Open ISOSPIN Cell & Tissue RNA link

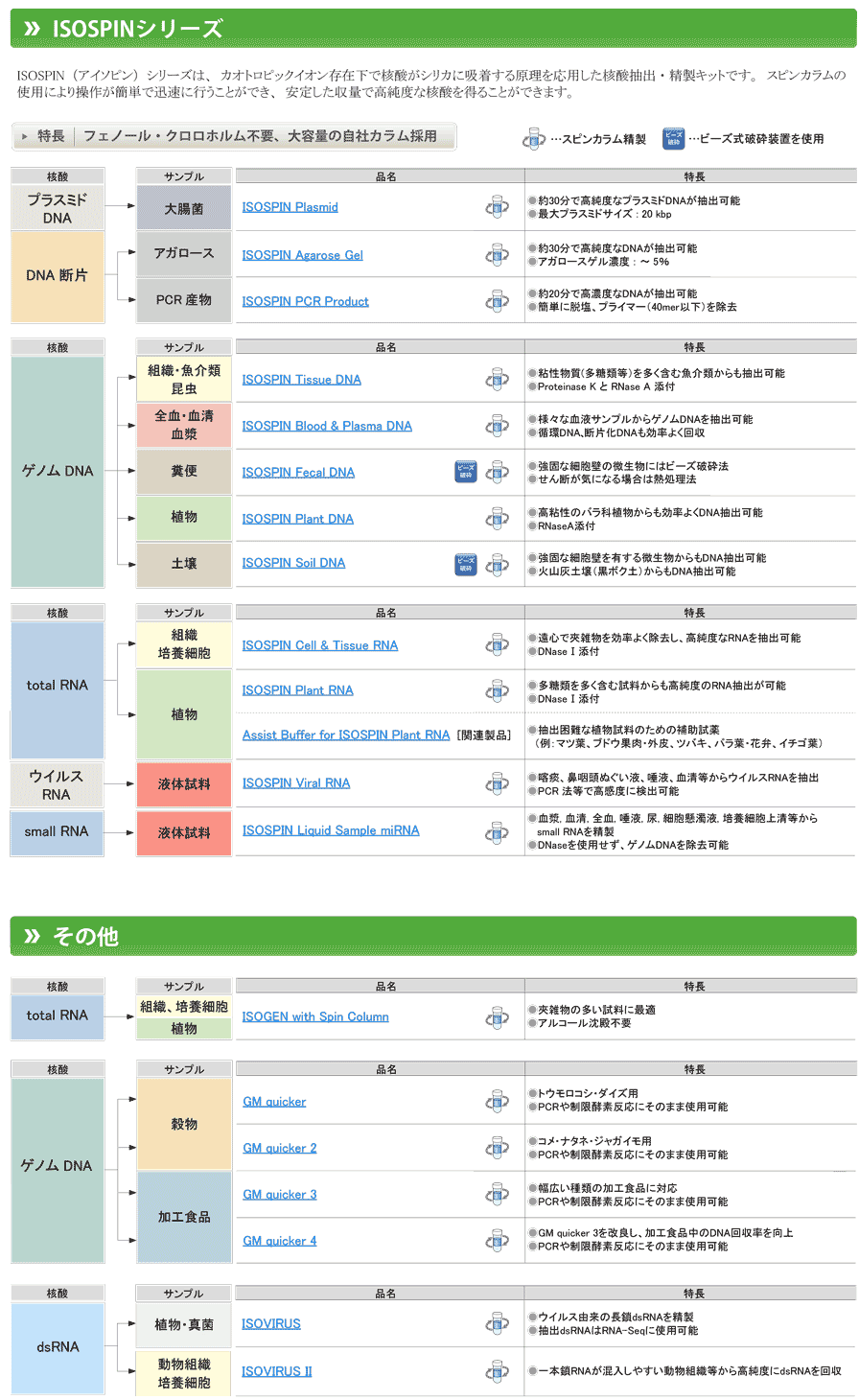coord(319,645)
